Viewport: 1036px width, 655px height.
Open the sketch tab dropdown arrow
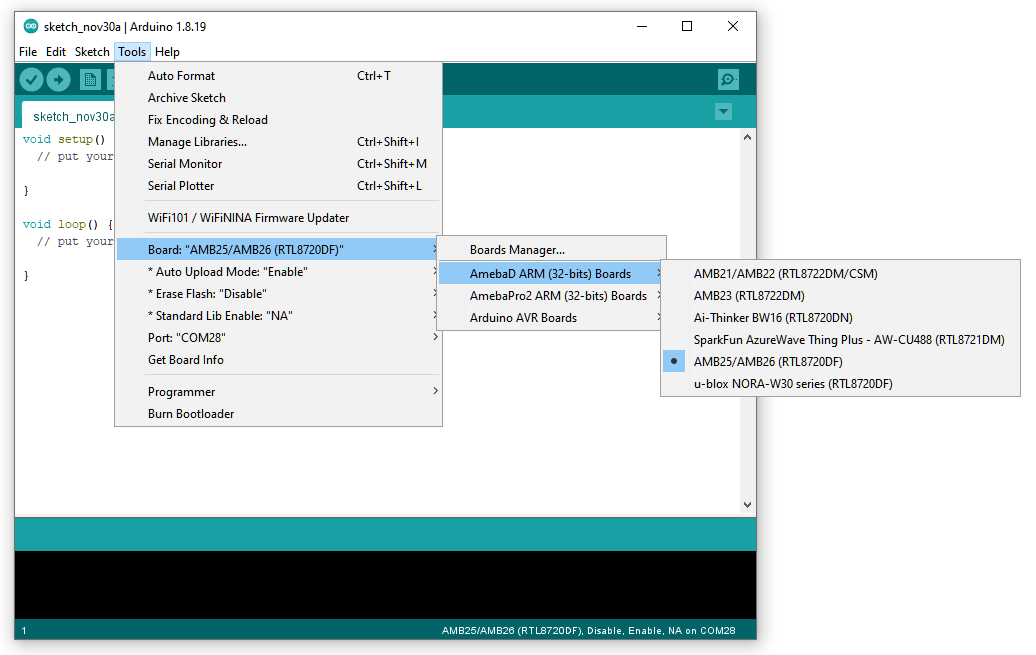(724, 112)
